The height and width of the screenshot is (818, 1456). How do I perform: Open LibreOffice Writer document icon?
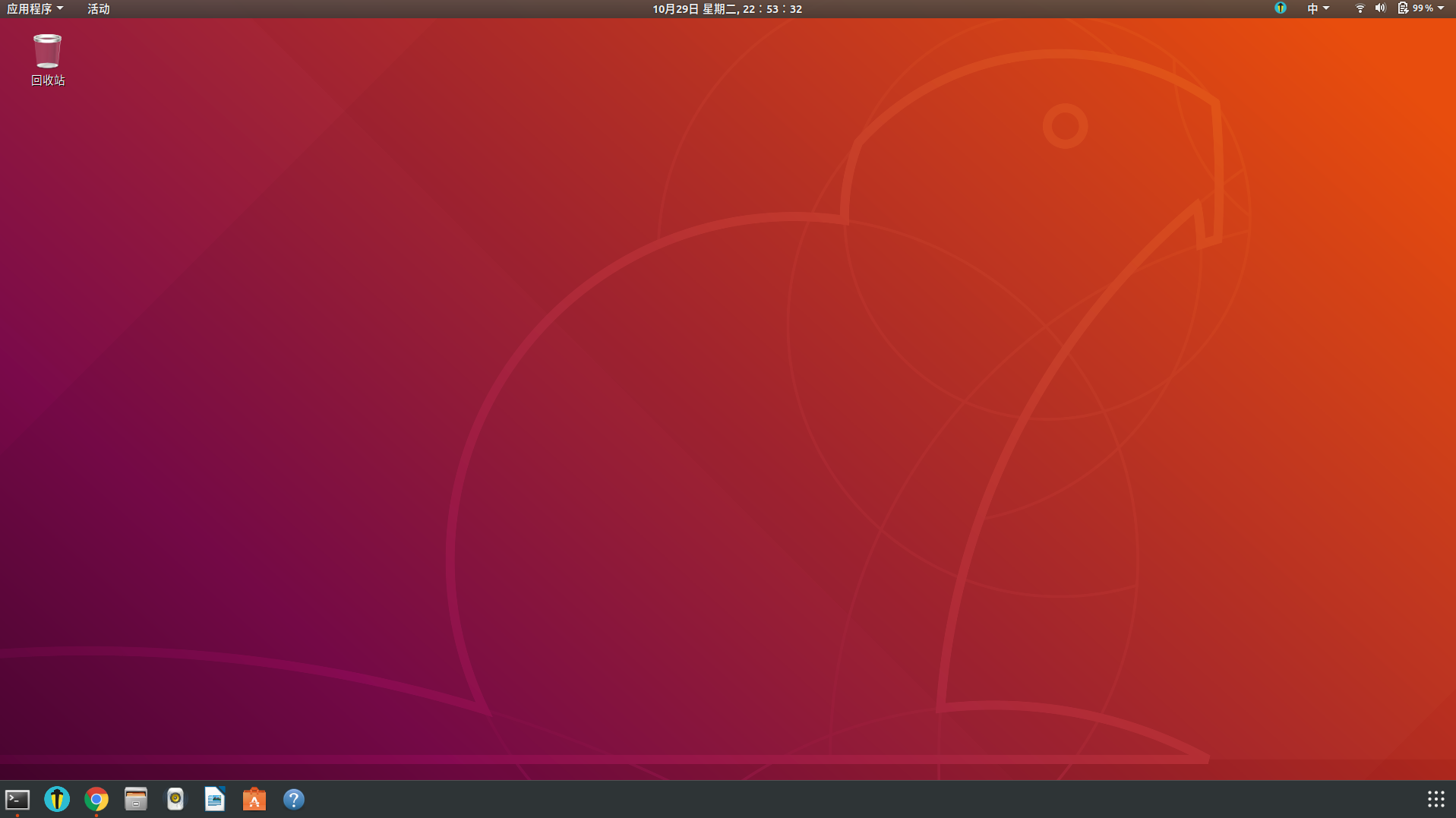(x=215, y=799)
